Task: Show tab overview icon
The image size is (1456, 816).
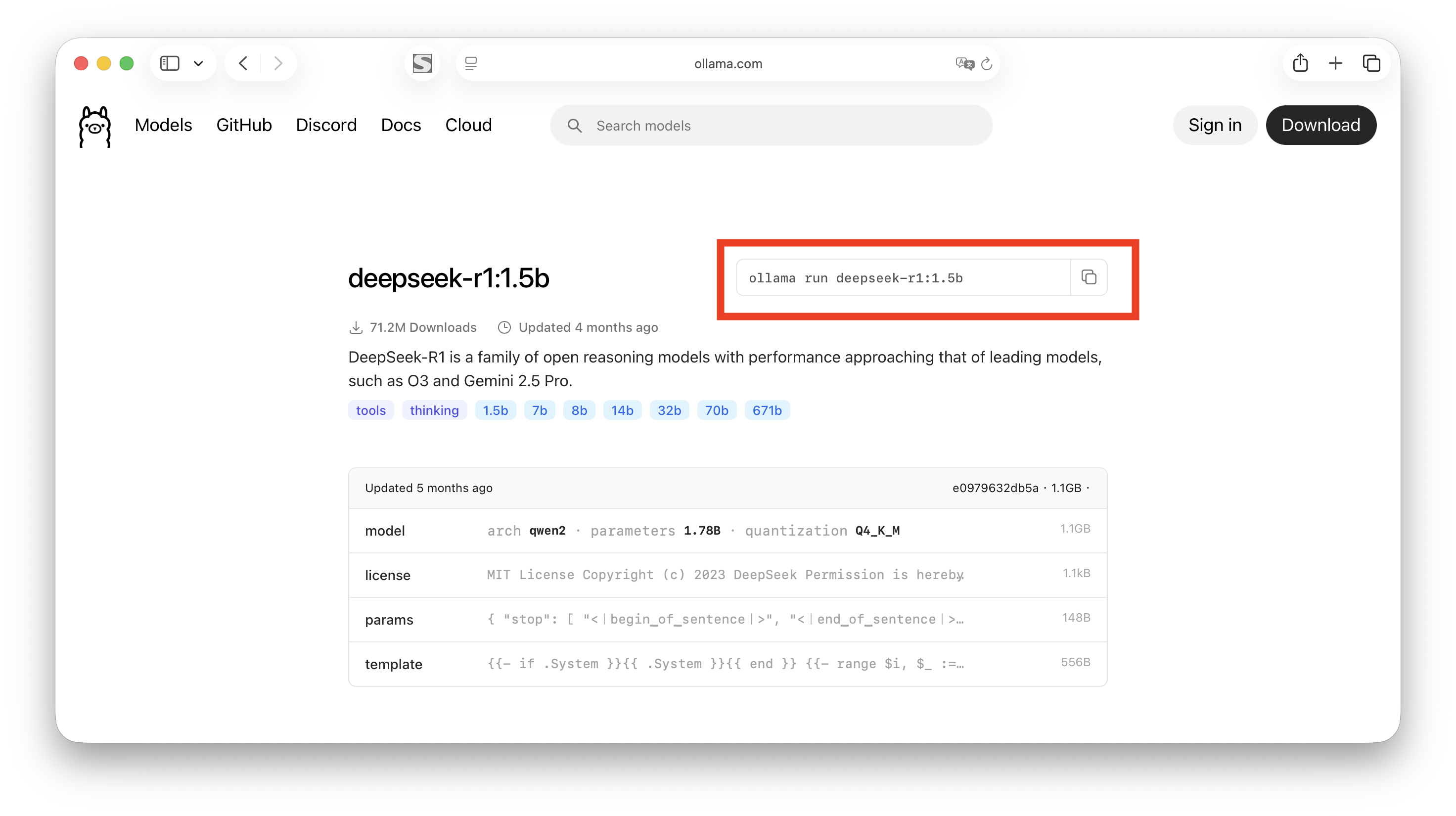Action: [x=1371, y=63]
